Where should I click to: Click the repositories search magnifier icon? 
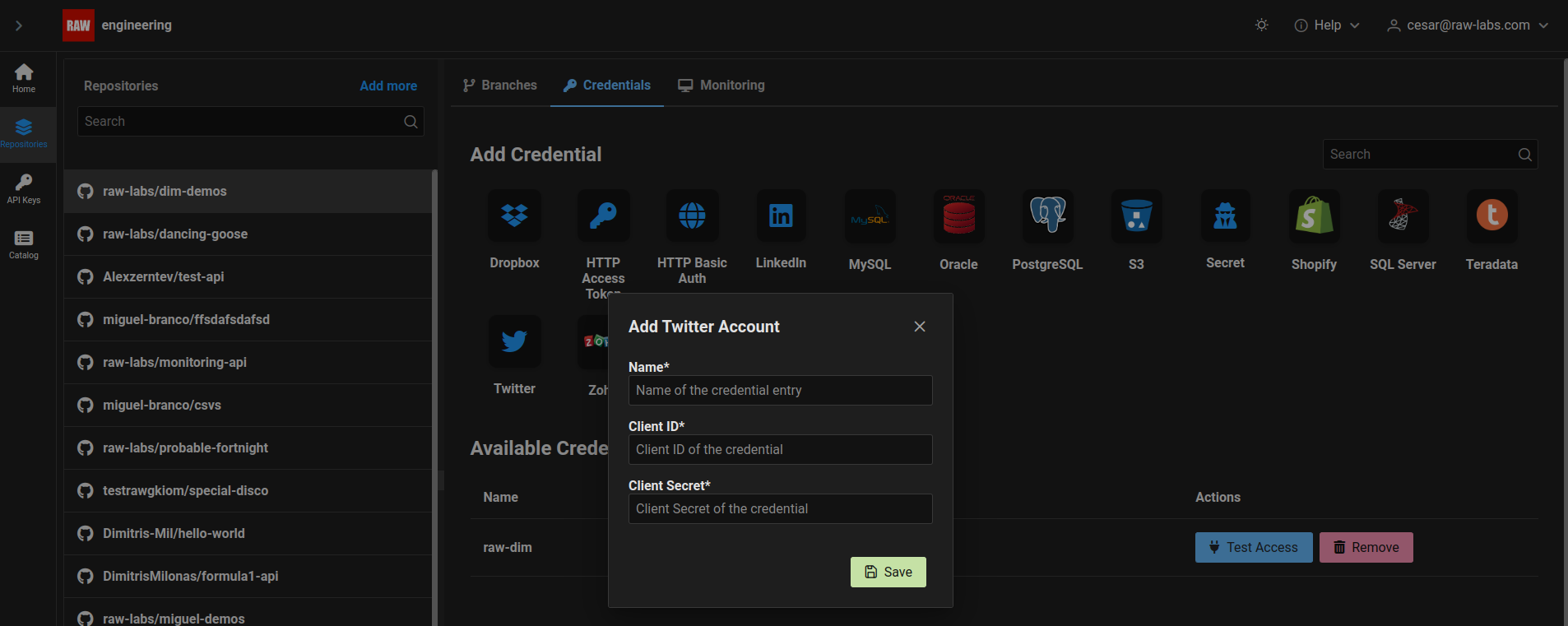click(x=411, y=122)
